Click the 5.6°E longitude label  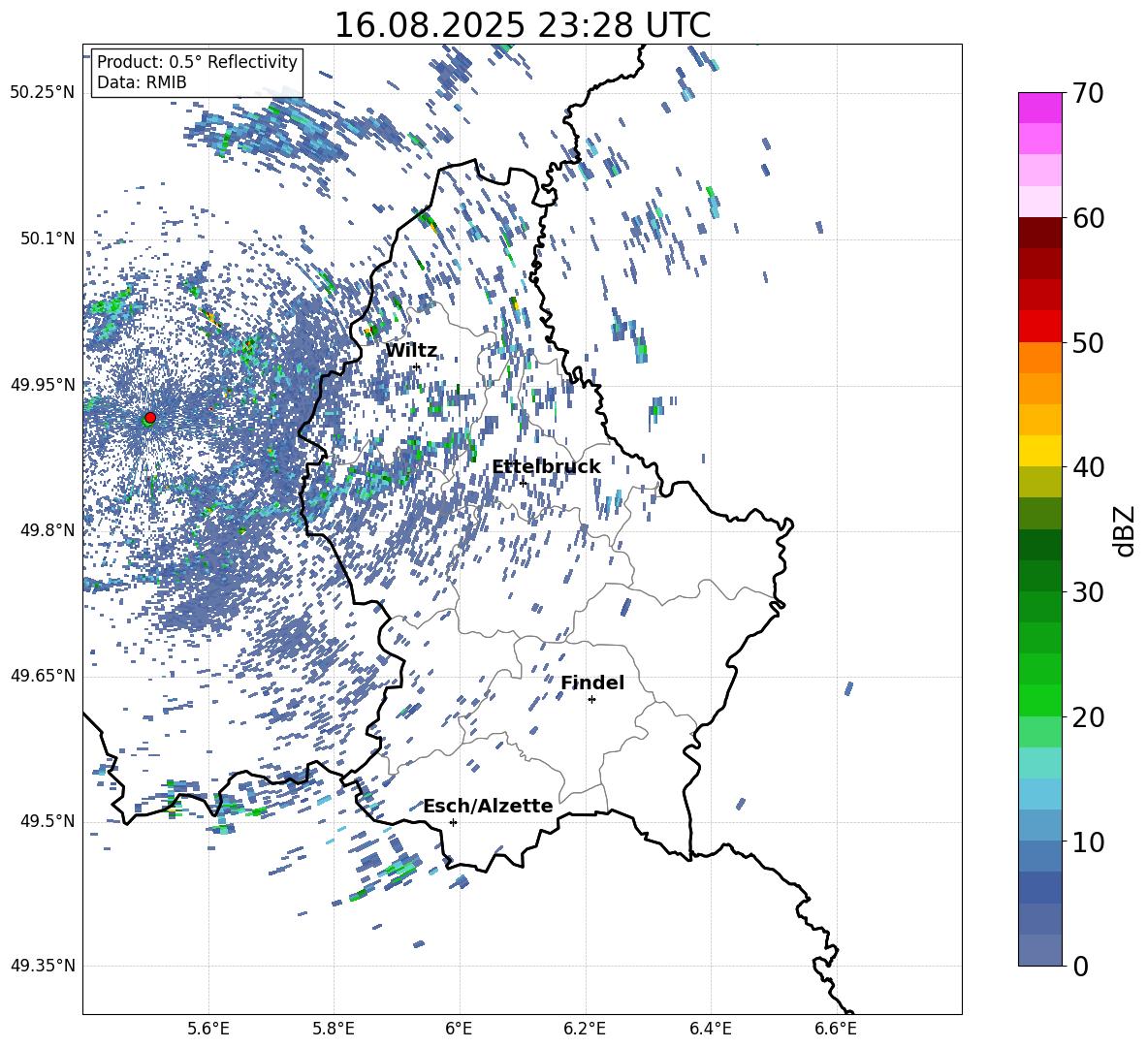click(x=208, y=1029)
